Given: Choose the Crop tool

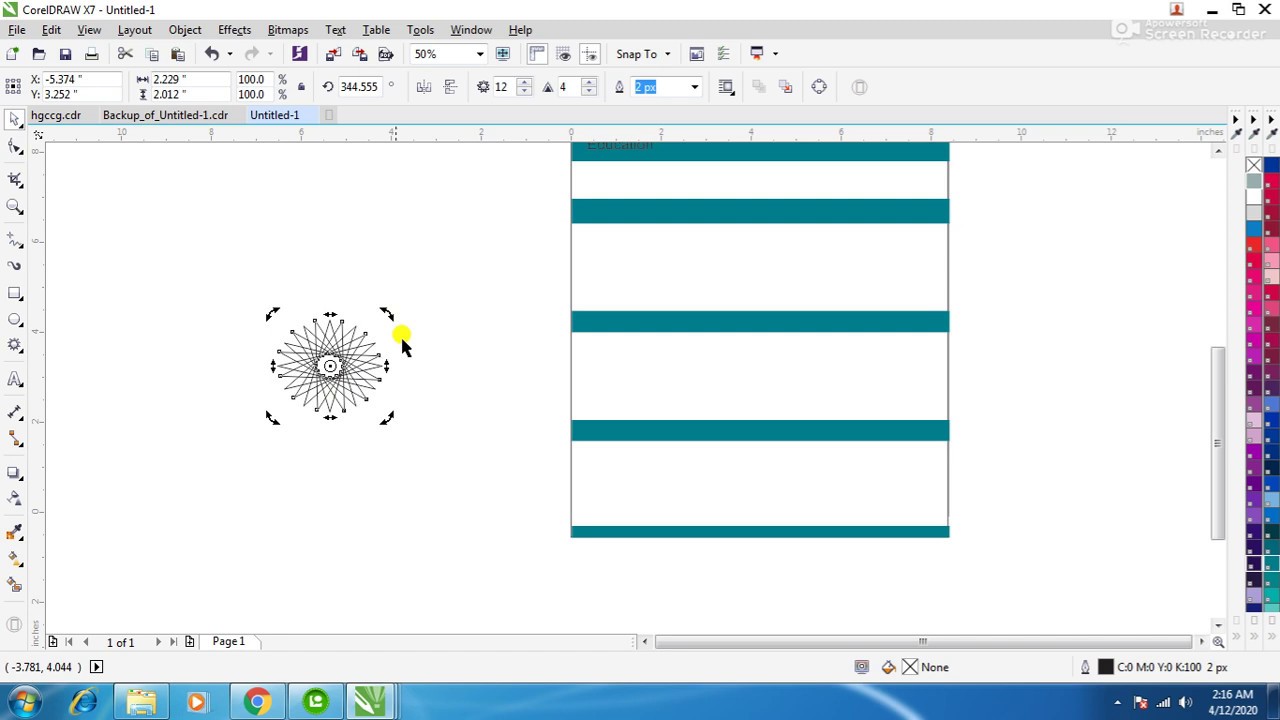Looking at the screenshot, I should [15, 179].
